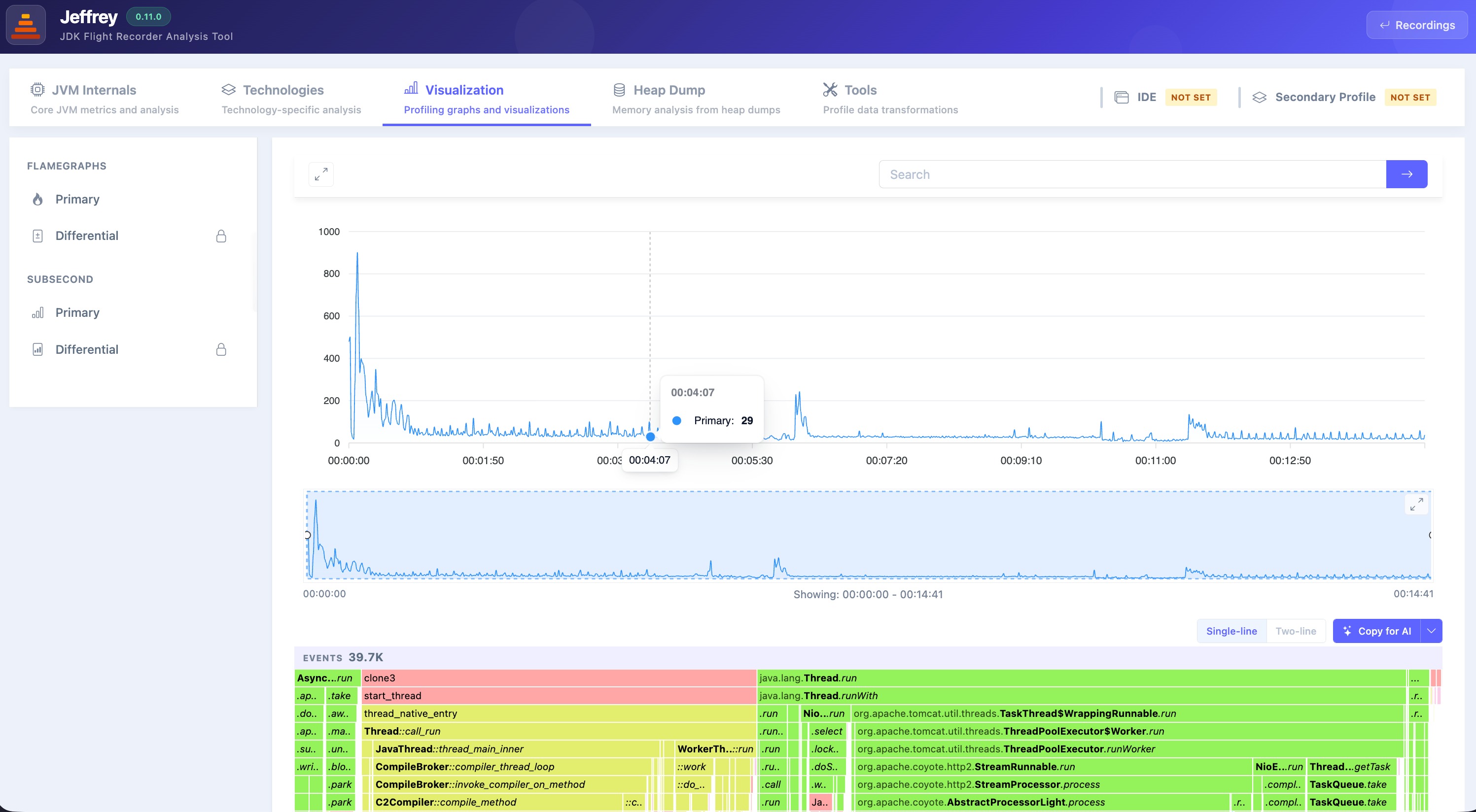Click the Differential flamegraph file icon
The image size is (1476, 812).
click(x=38, y=236)
